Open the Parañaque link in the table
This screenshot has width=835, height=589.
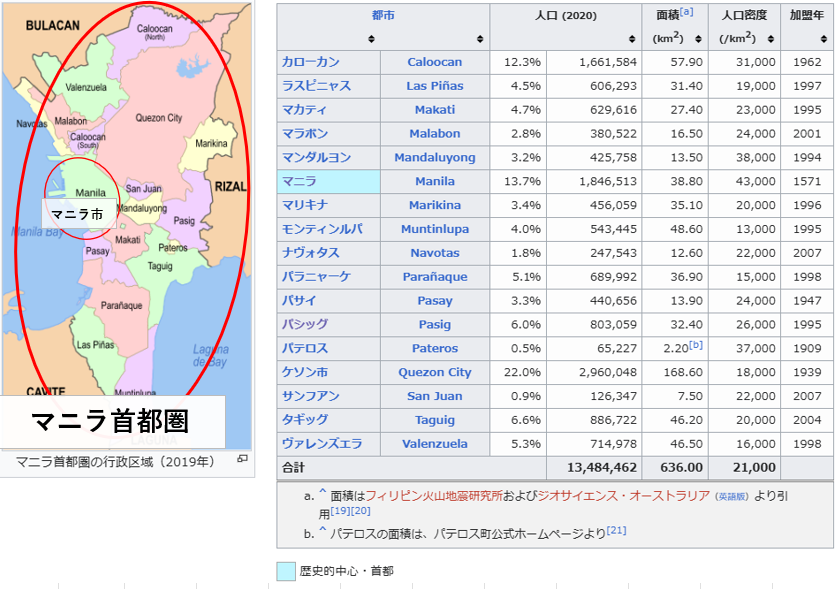tap(435, 277)
